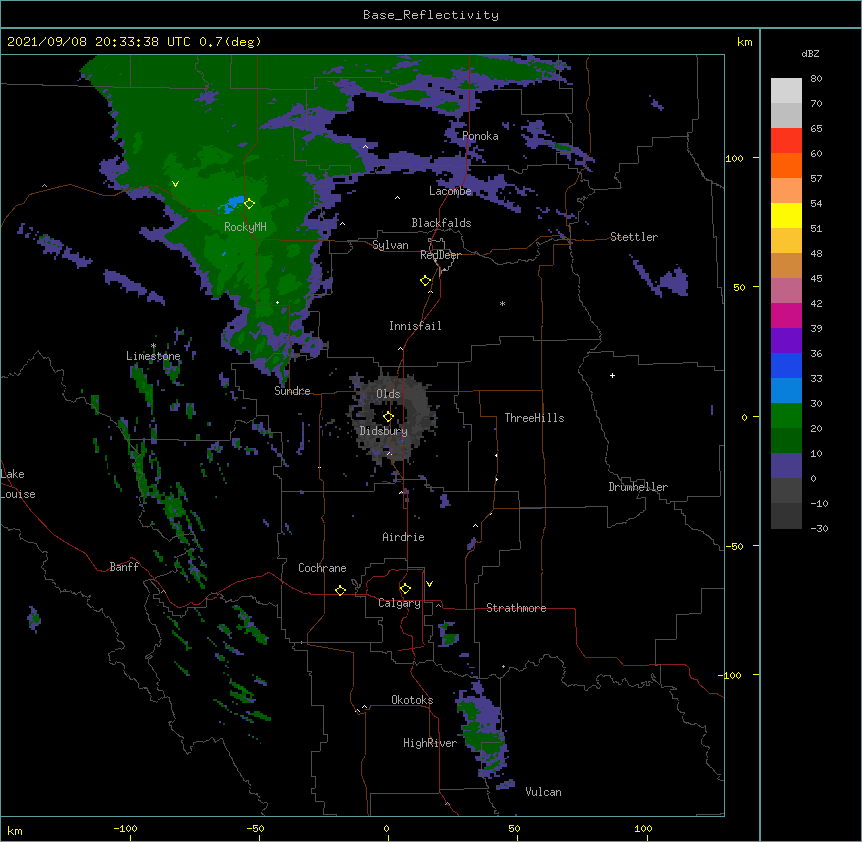Click the Lake Louise label
Image resolution: width=862 pixels, height=842 pixels.
click(18, 484)
